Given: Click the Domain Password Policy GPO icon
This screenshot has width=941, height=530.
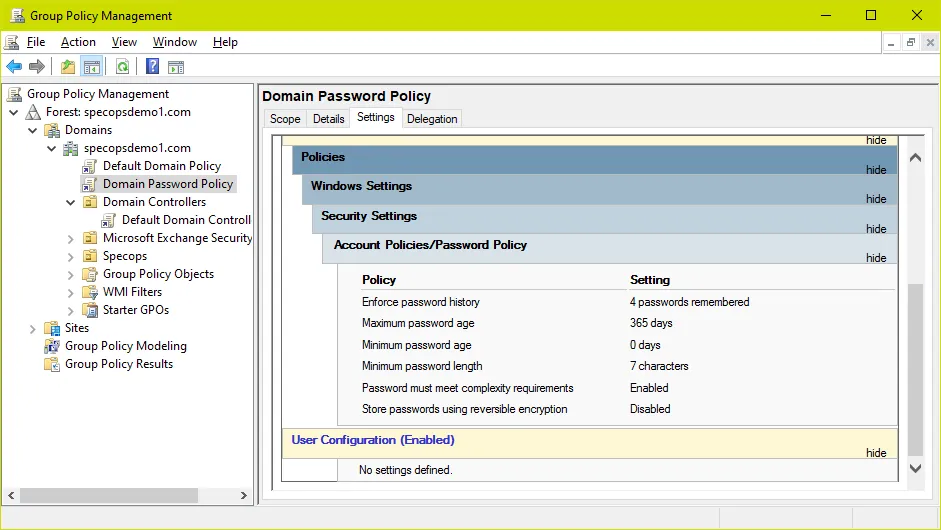Looking at the screenshot, I should pyautogui.click(x=89, y=184).
